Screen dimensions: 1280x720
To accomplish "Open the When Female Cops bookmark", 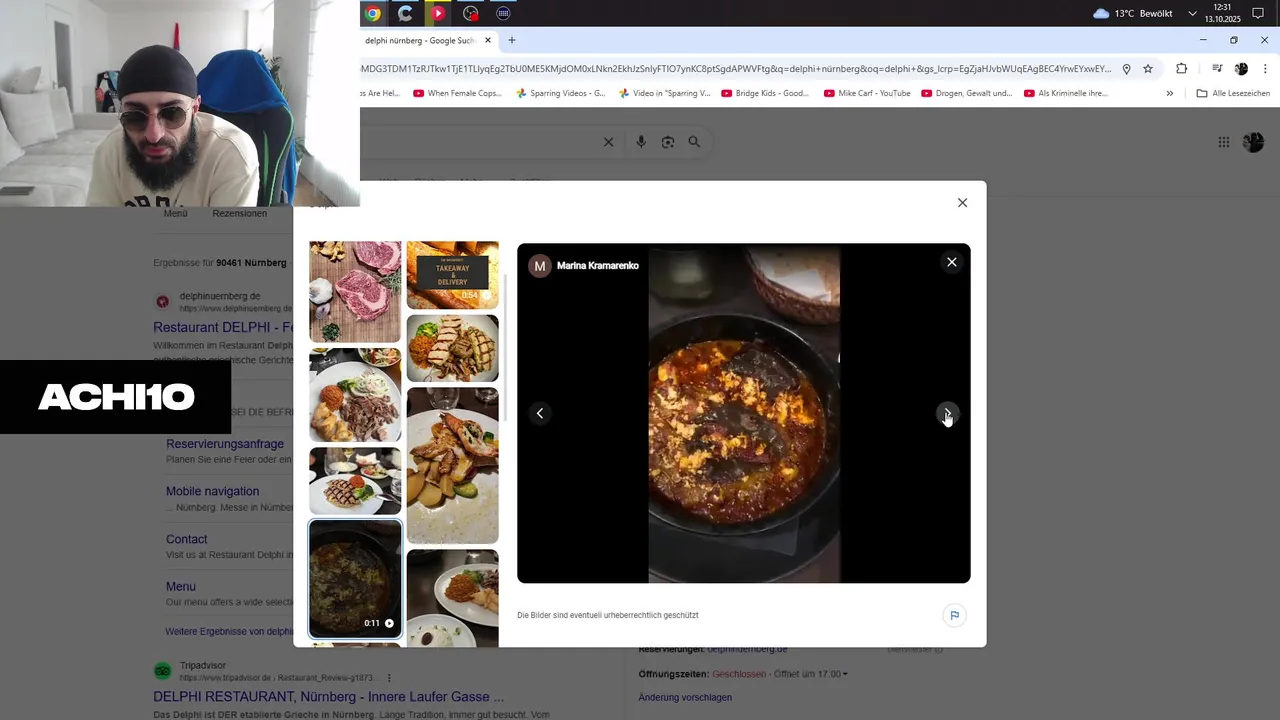I will [x=457, y=93].
